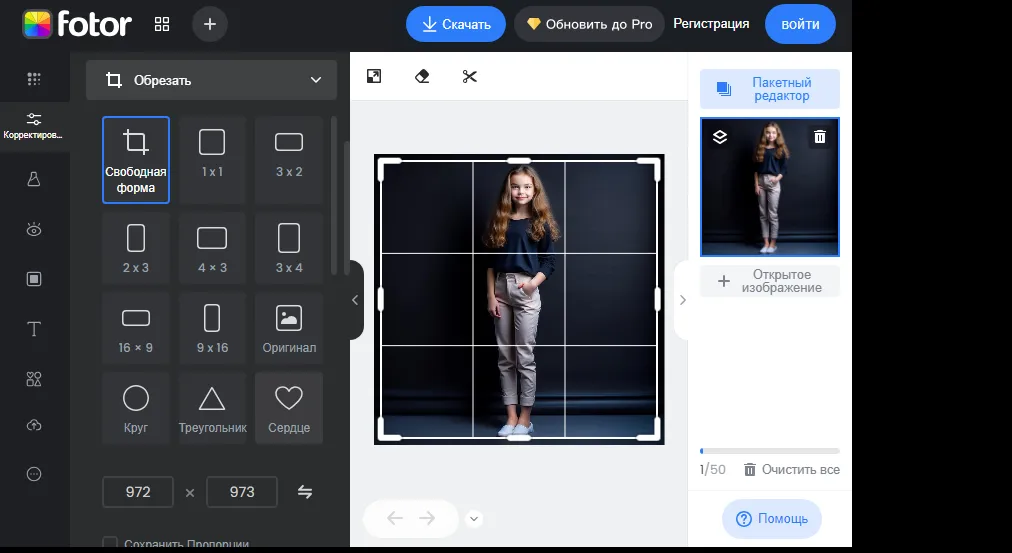The height and width of the screenshot is (553, 1012).
Task: Click the image count progress bar
Action: pos(769,451)
